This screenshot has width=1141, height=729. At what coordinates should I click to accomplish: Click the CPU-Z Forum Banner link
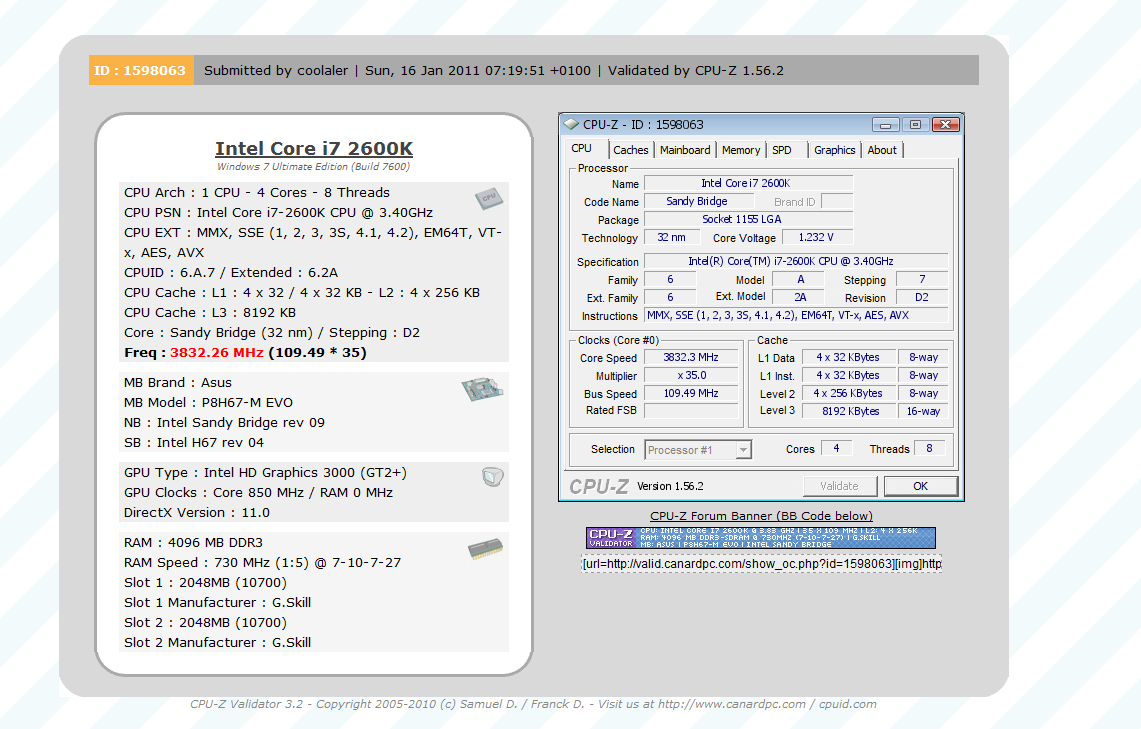tap(761, 516)
